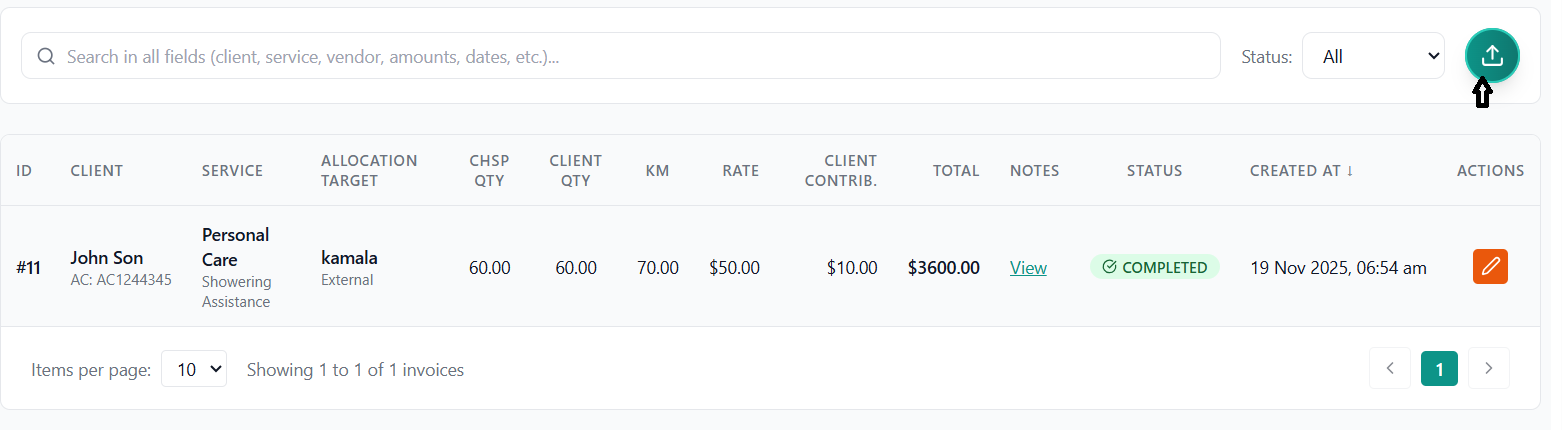Click the search magnifier icon
The width and height of the screenshot is (1562, 430).
tap(45, 56)
